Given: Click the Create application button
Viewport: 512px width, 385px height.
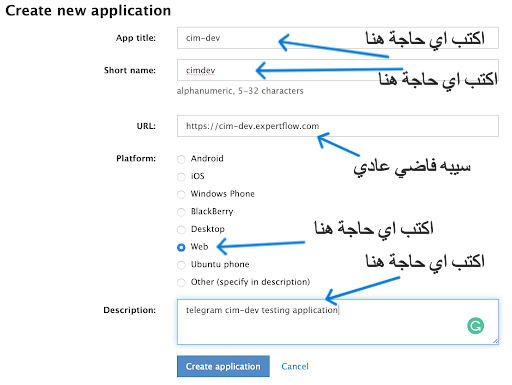Looking at the screenshot, I should [x=223, y=366].
